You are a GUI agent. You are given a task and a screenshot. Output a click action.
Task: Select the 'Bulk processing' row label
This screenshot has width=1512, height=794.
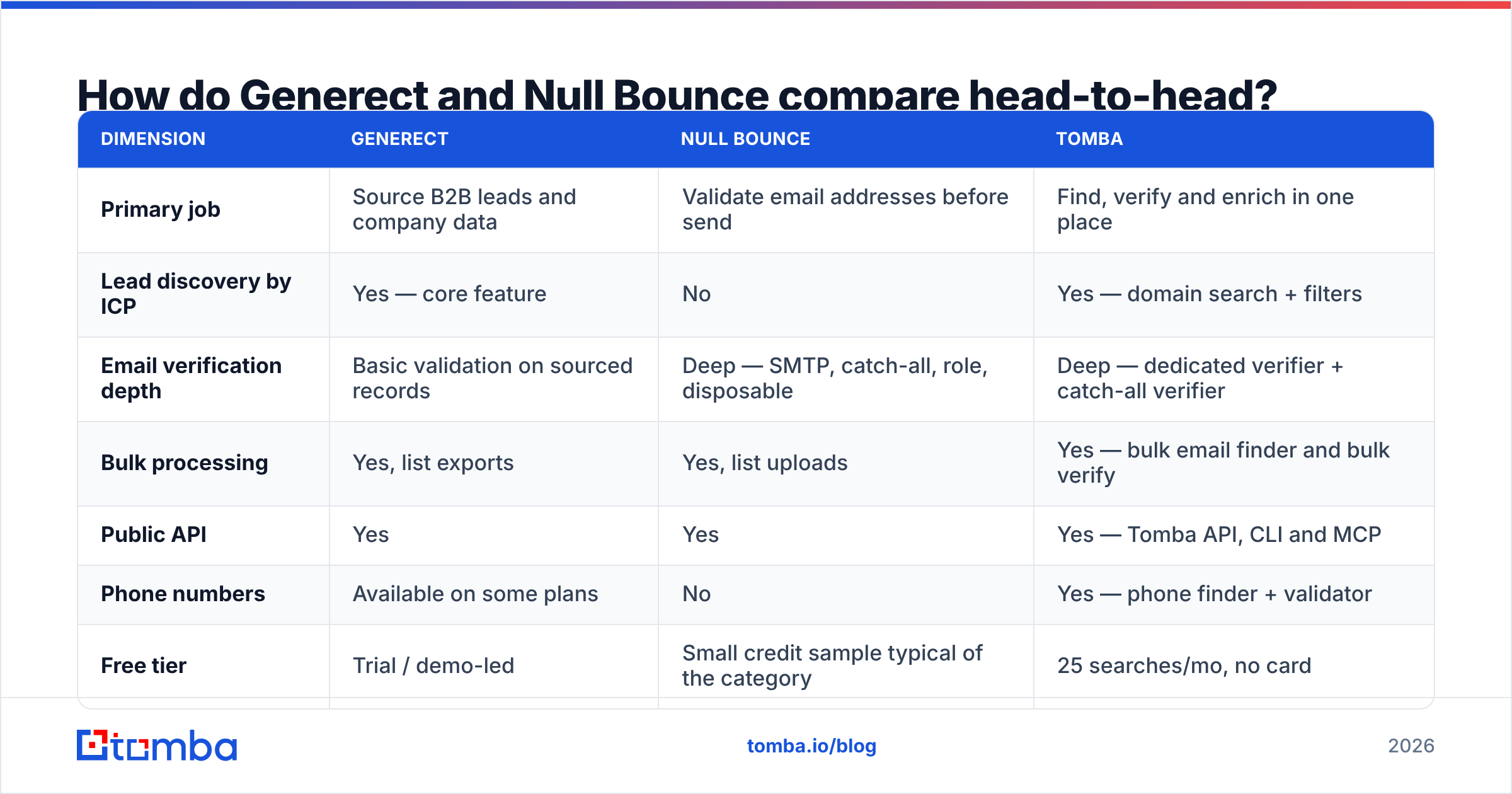point(185,463)
